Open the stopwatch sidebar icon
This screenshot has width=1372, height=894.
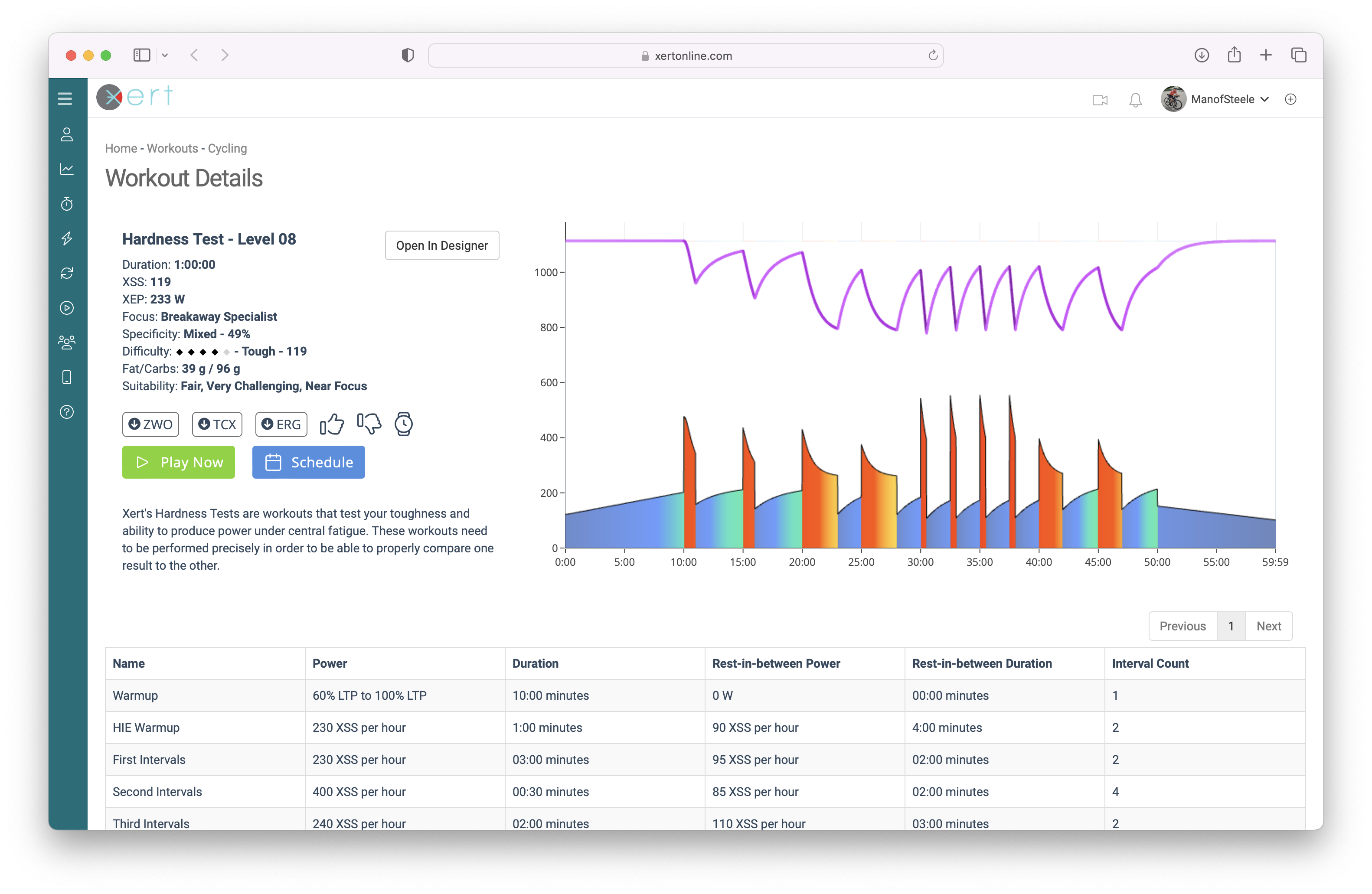coord(67,204)
